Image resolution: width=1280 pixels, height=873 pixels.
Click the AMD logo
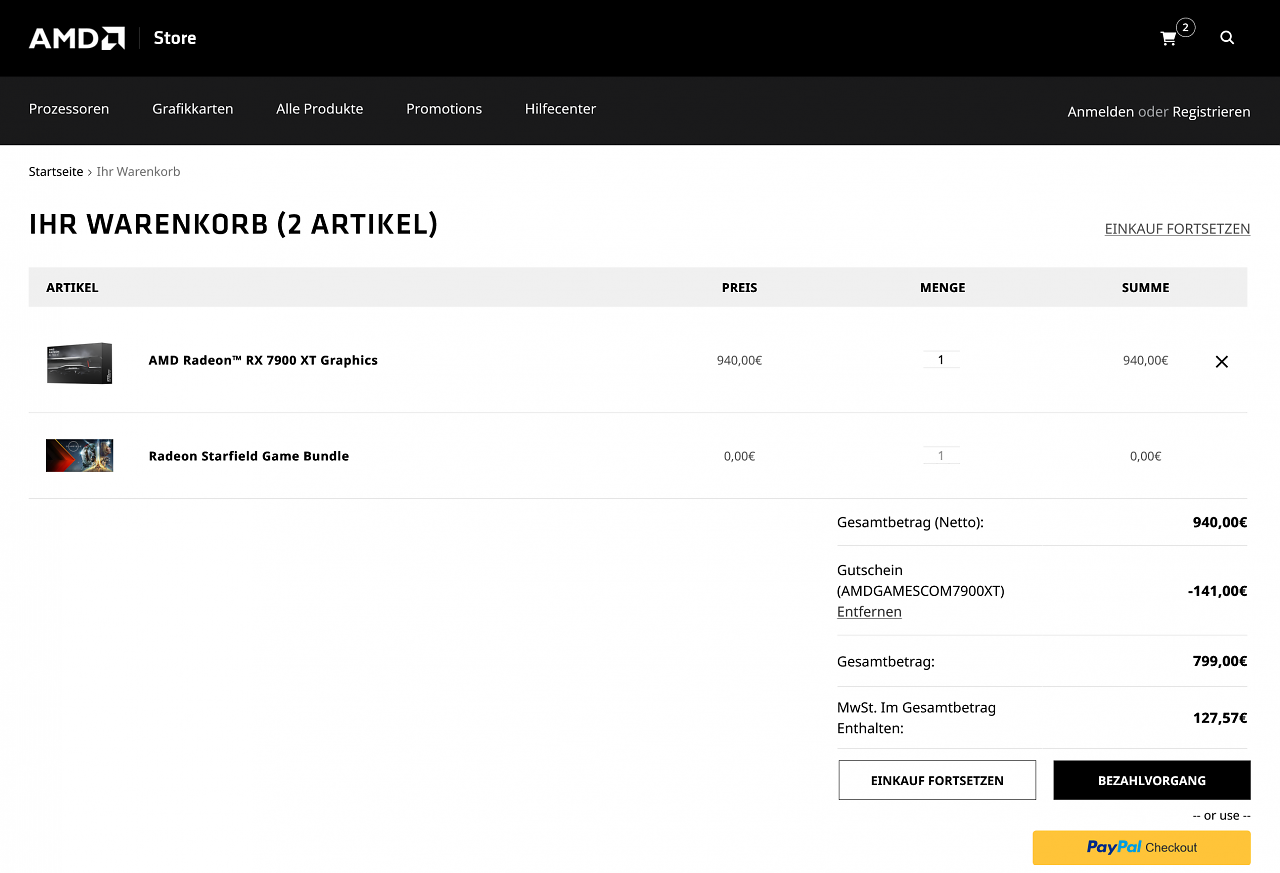(x=77, y=38)
